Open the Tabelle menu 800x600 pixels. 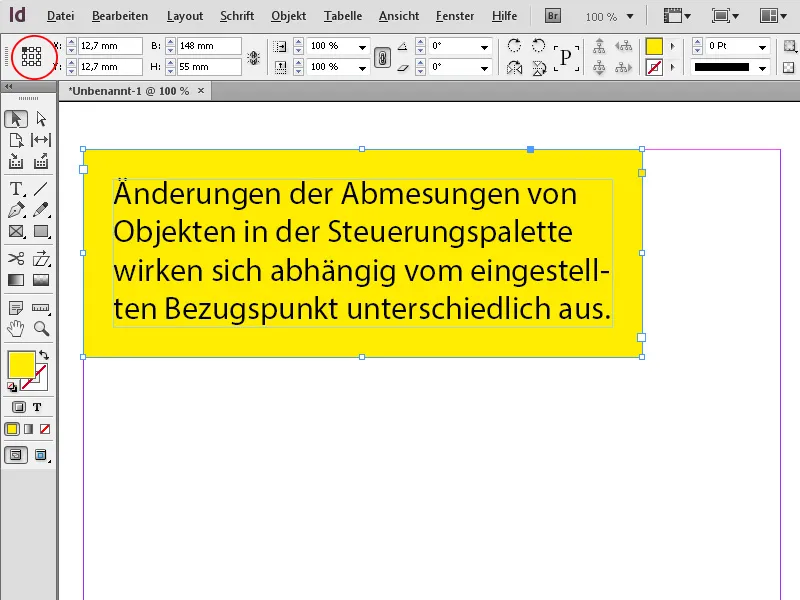coord(343,16)
